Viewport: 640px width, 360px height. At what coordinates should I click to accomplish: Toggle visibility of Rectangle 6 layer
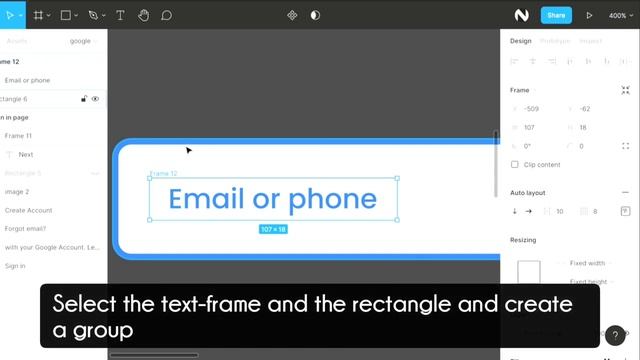95,99
